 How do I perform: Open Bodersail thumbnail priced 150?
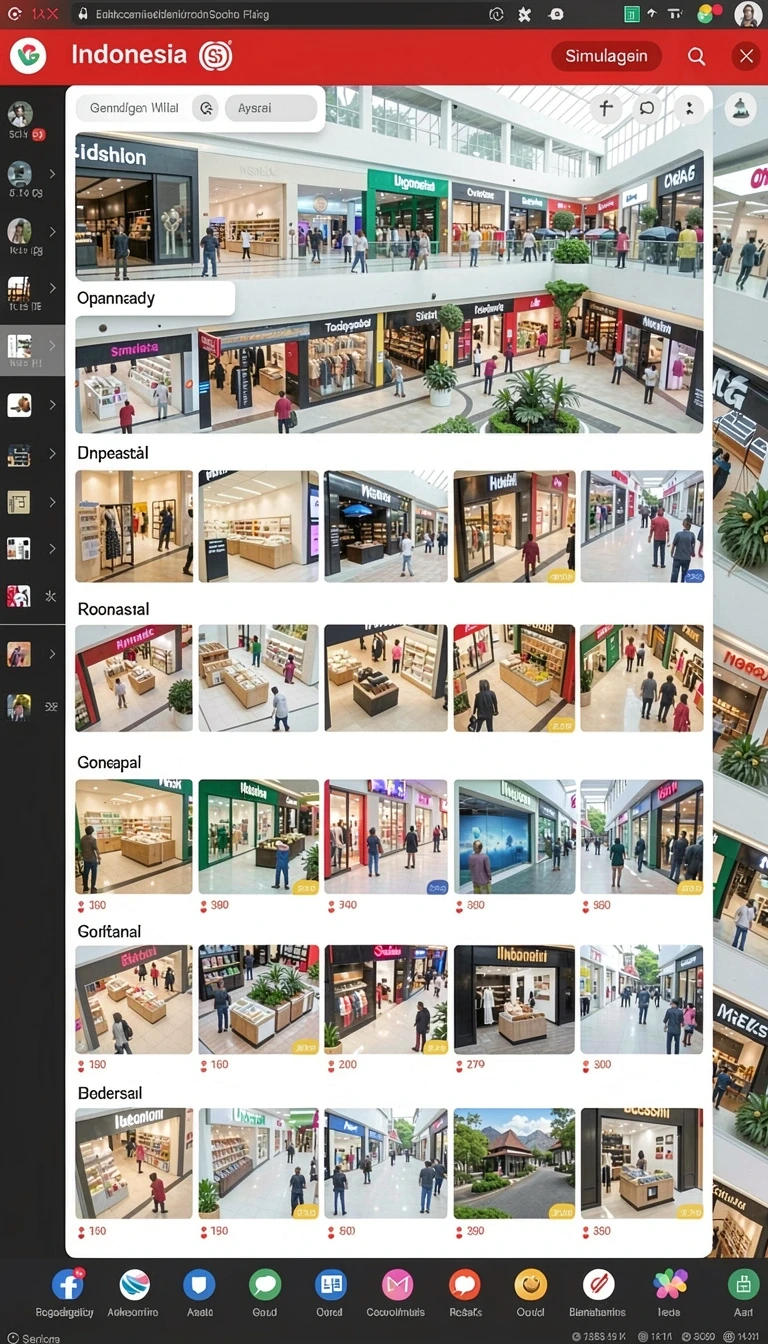tap(134, 1162)
